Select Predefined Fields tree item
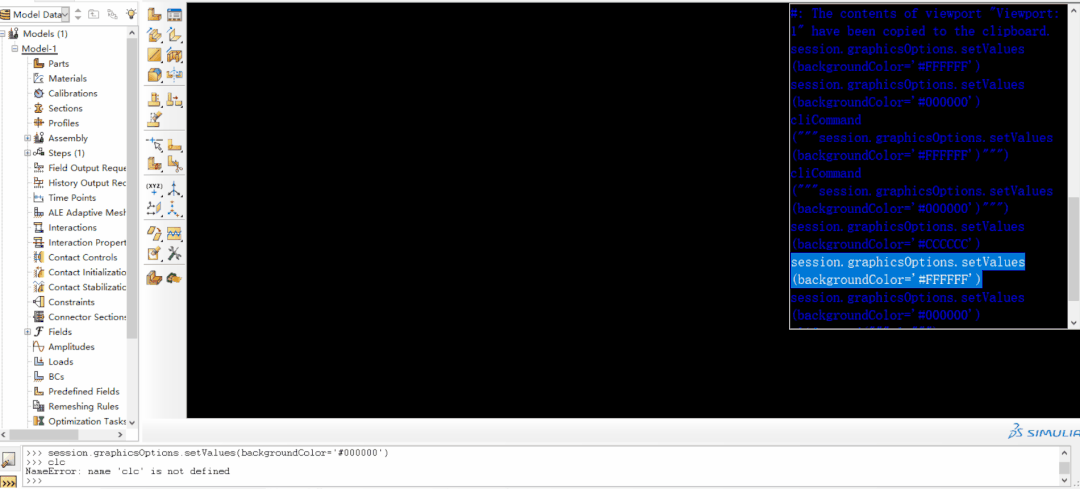This screenshot has width=1080, height=489. point(83,391)
